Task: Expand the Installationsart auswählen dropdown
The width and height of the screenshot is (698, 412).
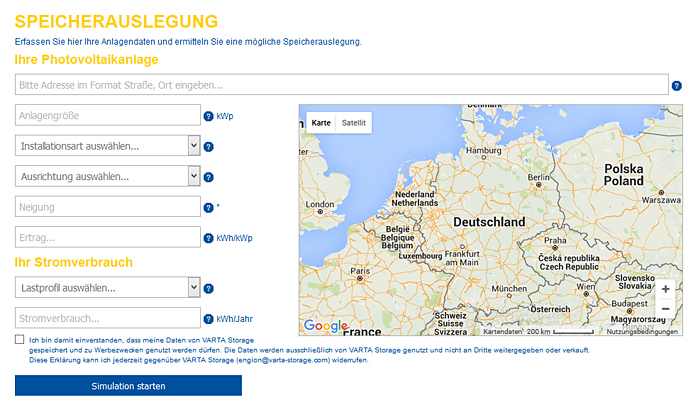Action: point(108,146)
